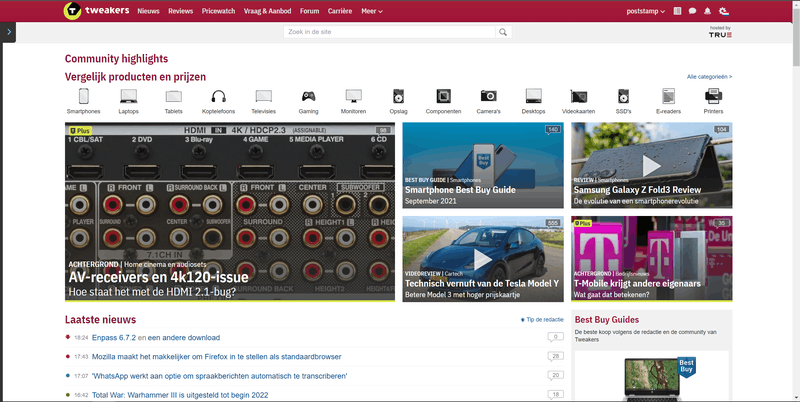800x402 pixels.
Task: Open Vraag & Aanbod menu item
Action: click(267, 11)
